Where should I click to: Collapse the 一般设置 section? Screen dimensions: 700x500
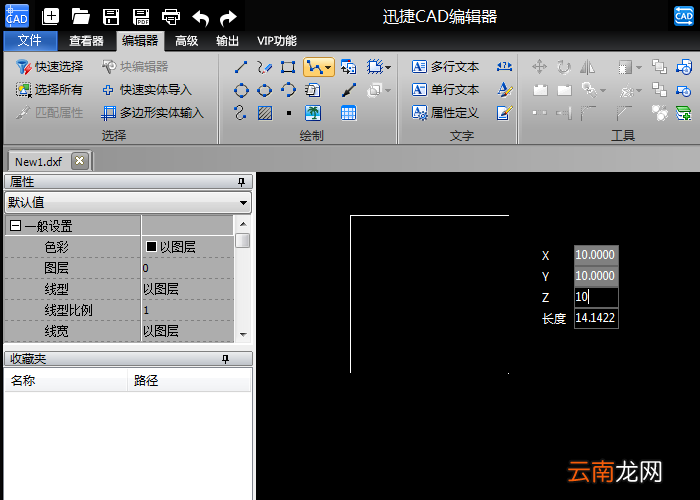[15, 226]
